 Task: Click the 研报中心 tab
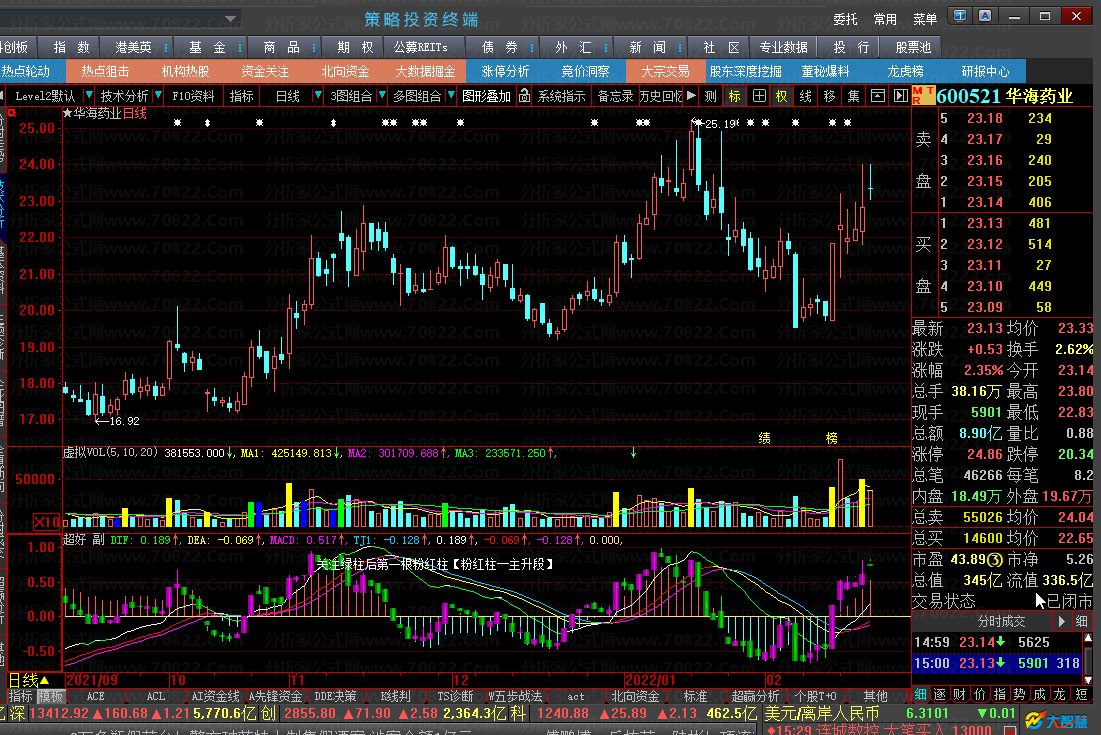click(984, 71)
